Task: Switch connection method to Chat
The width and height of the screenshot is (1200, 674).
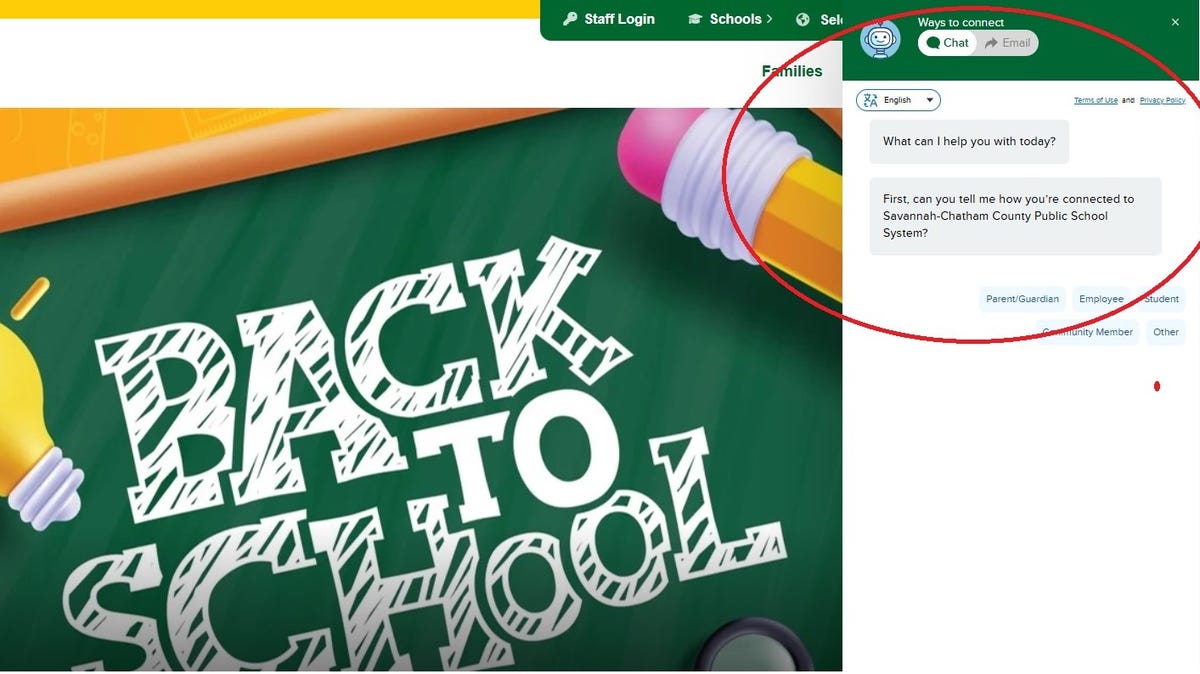Action: coord(947,43)
